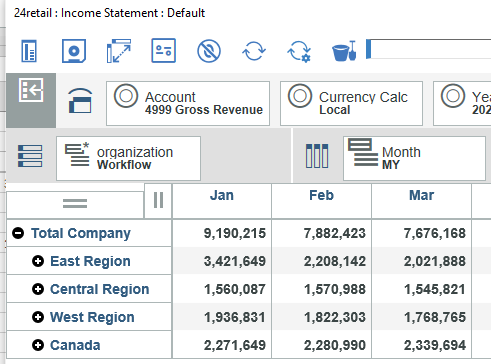Open the organization Workflow row dimension tile
The width and height of the screenshot is (491, 364).
click(x=128, y=158)
